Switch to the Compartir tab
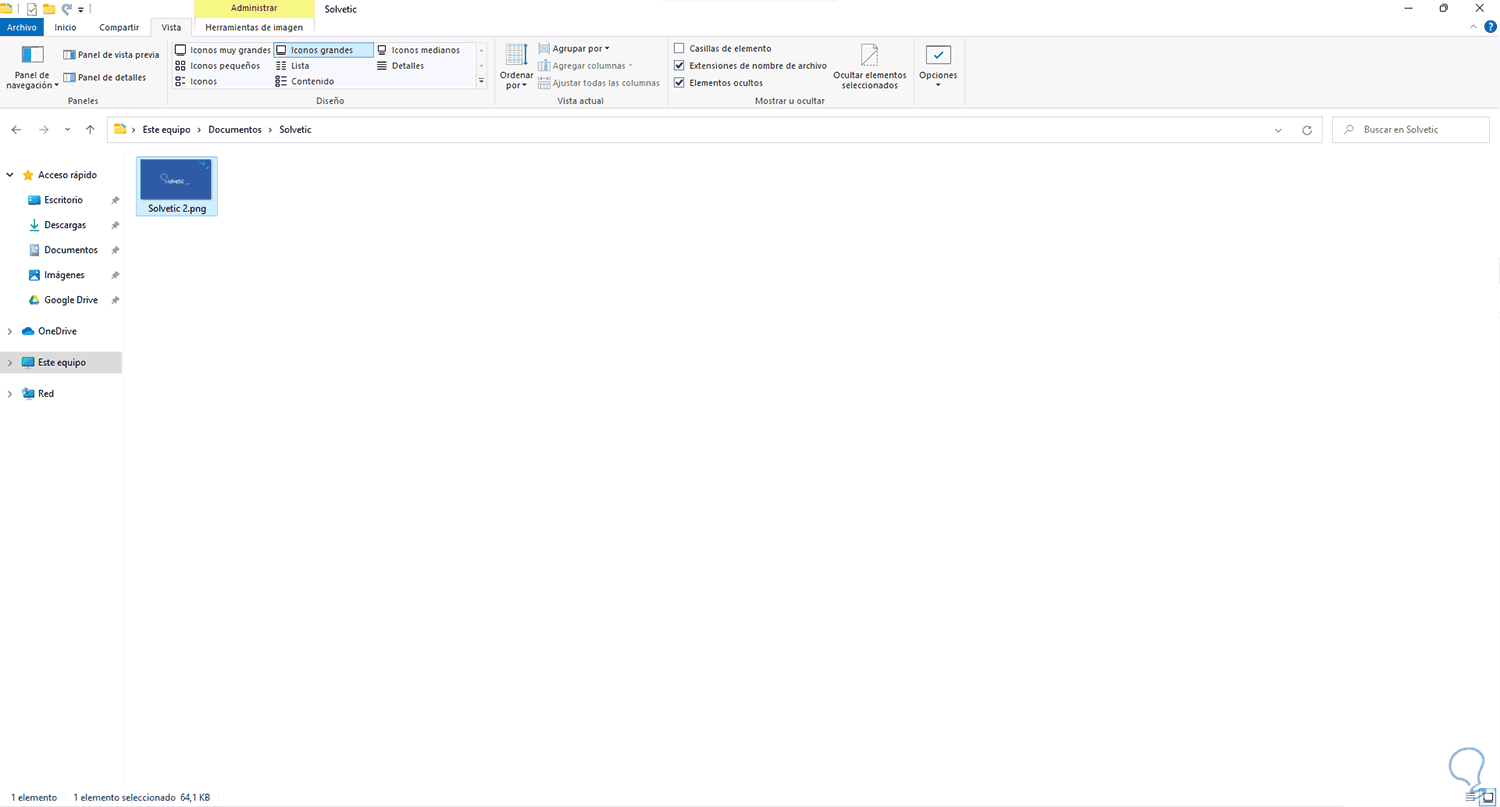Viewport: 1500px width, 807px height. (x=119, y=27)
